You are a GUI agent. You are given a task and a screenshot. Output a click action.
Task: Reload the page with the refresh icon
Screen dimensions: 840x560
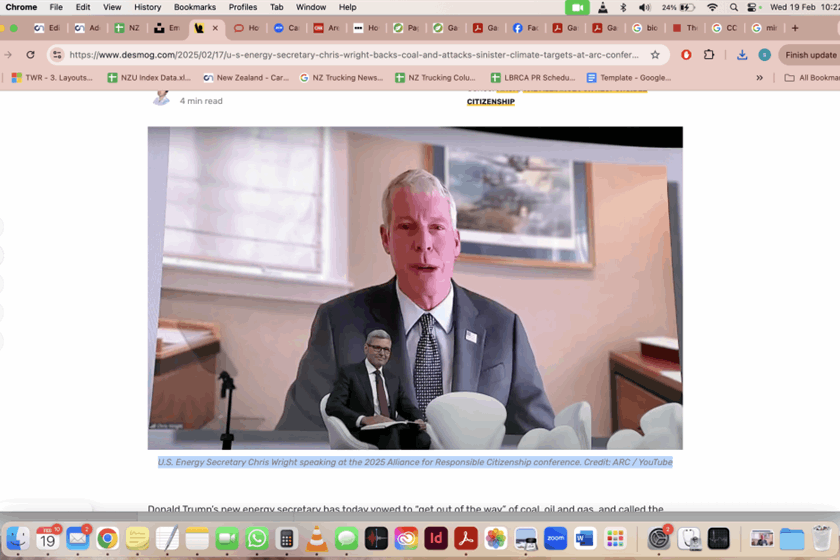coord(30,55)
